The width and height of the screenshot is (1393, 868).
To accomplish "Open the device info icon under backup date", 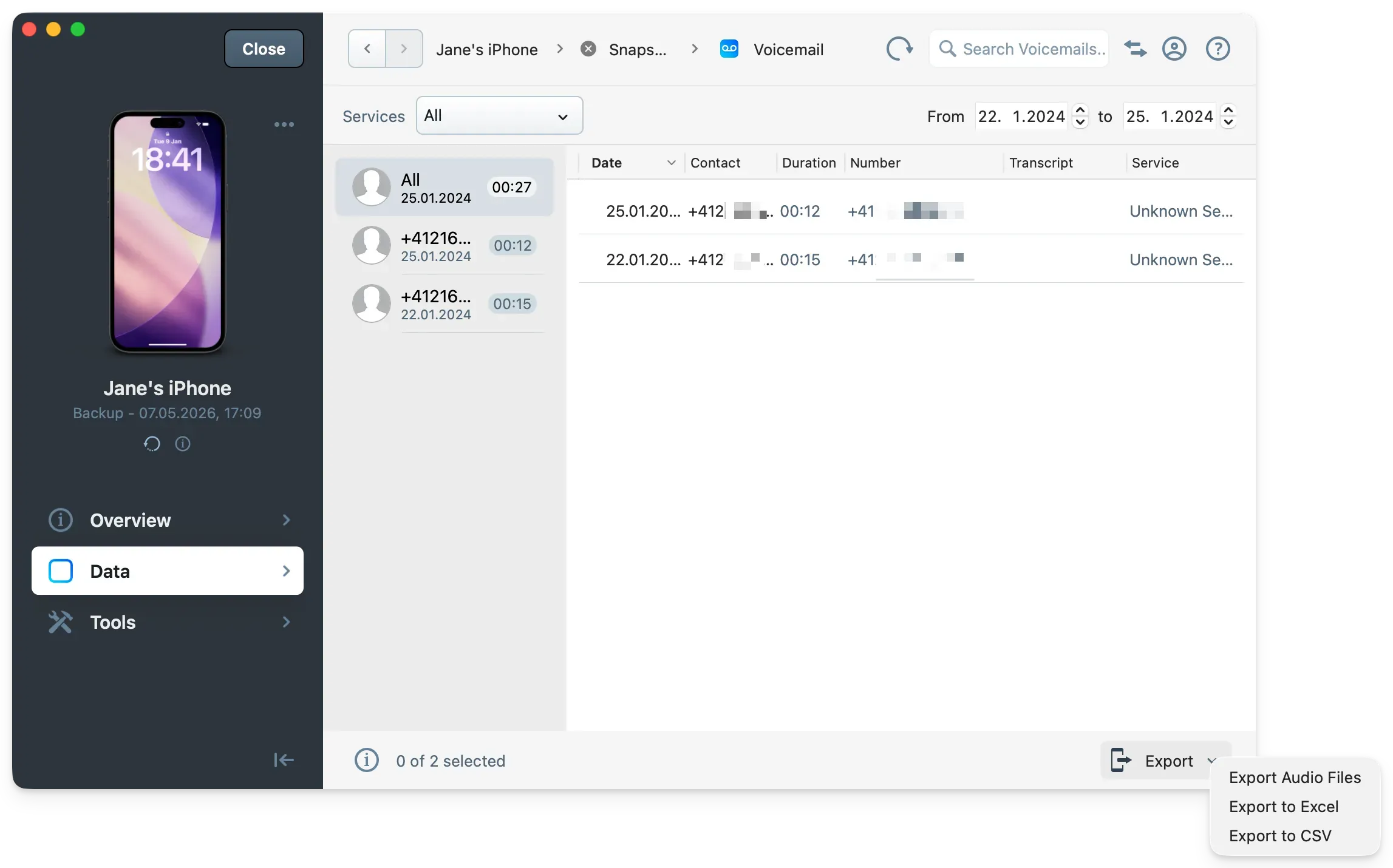I will tap(183, 444).
